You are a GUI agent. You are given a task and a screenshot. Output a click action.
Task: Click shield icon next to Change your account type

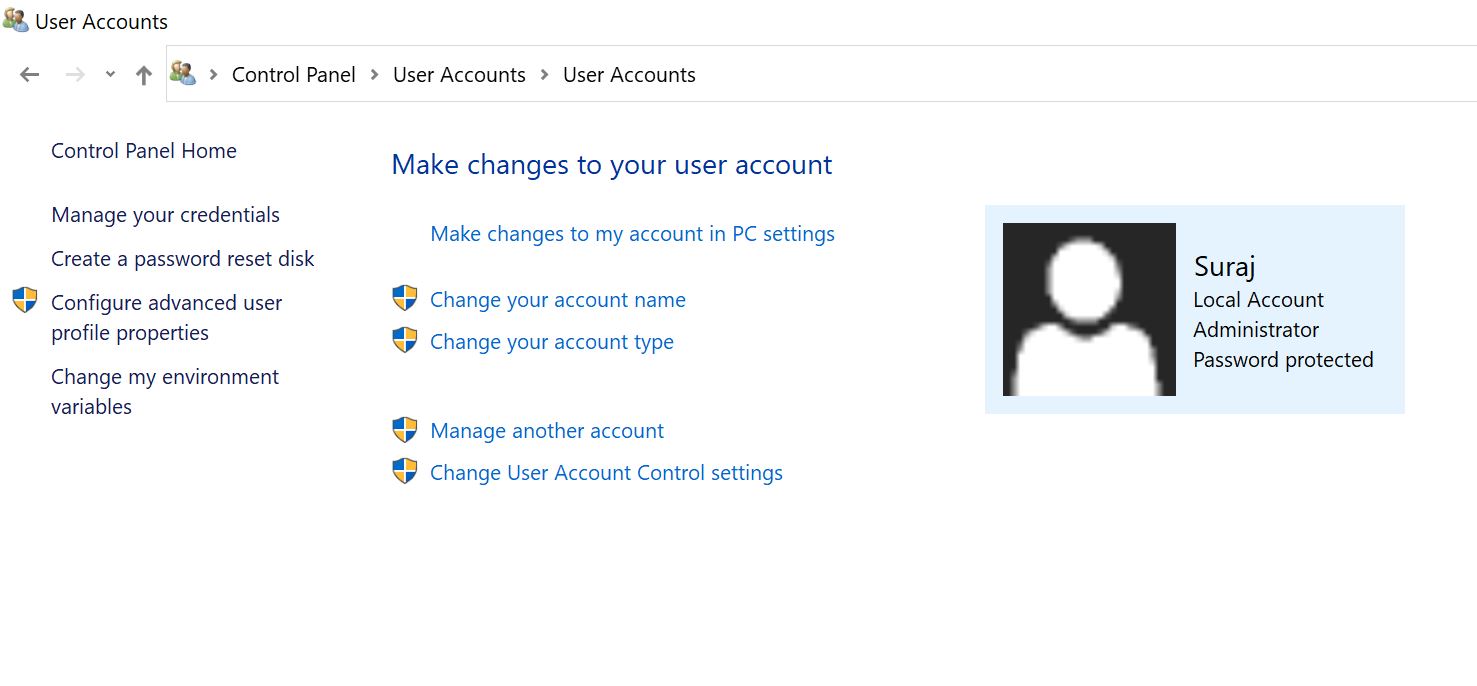click(404, 340)
